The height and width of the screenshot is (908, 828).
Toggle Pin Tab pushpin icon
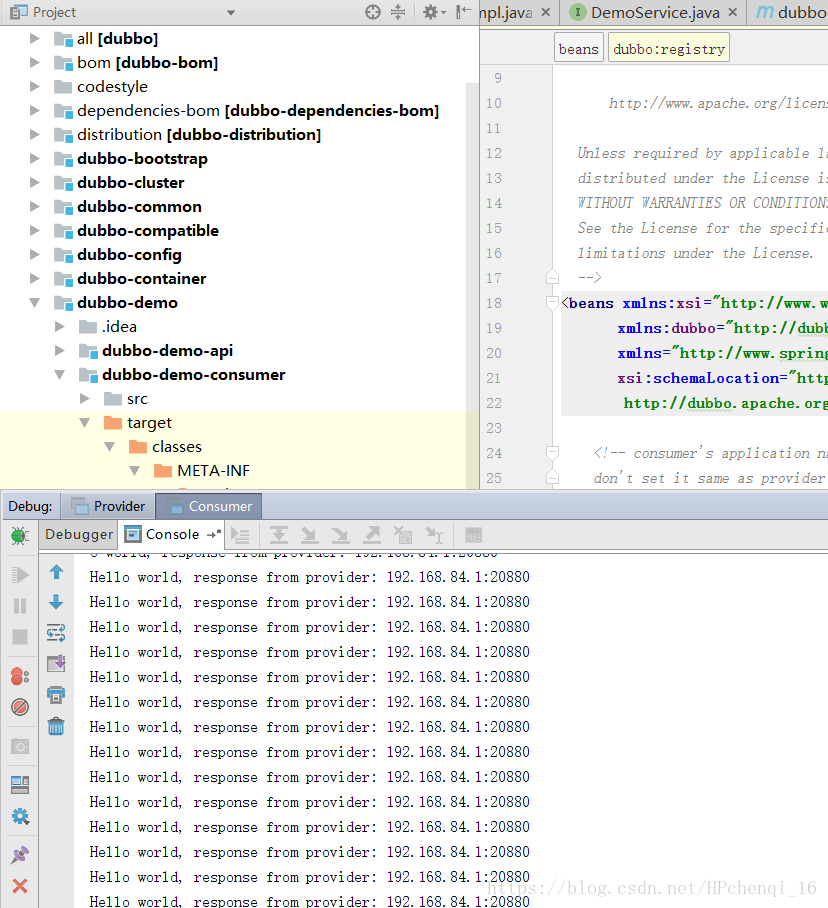(x=20, y=855)
